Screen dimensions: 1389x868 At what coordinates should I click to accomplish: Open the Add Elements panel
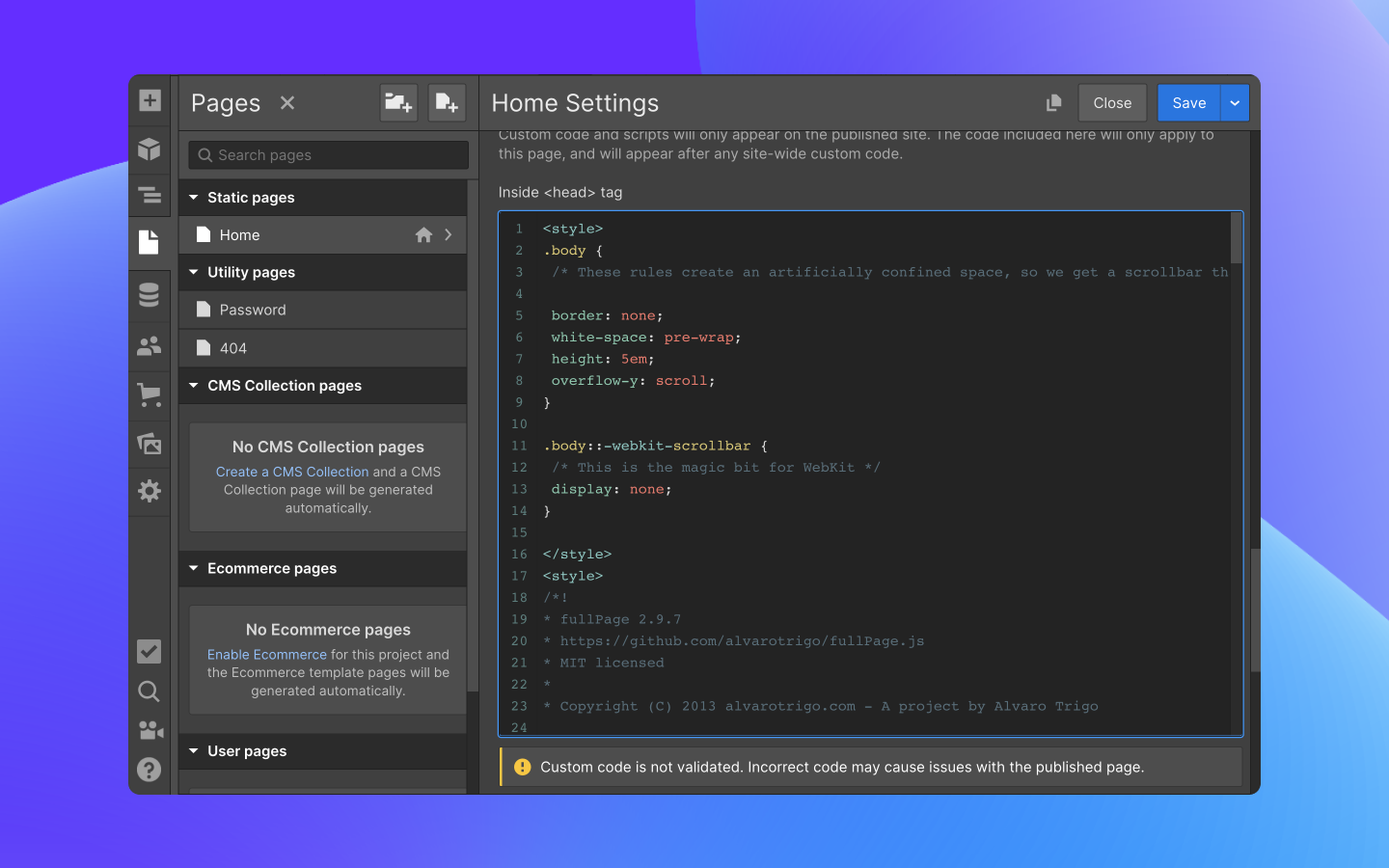point(150,100)
